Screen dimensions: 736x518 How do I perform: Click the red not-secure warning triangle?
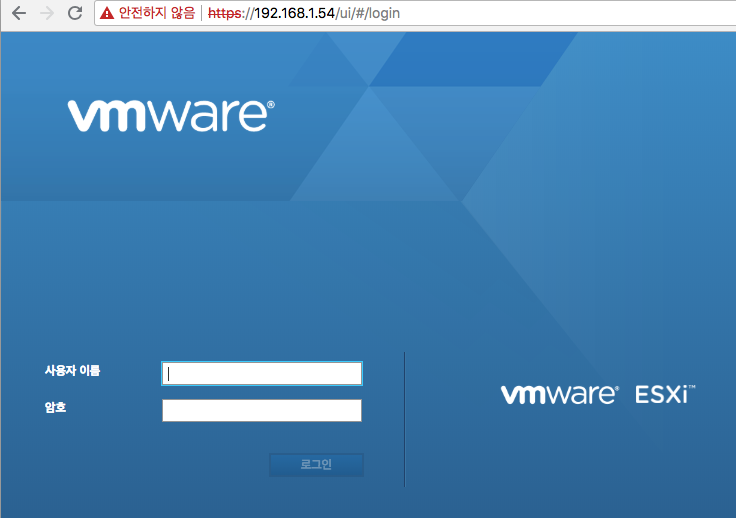[107, 13]
